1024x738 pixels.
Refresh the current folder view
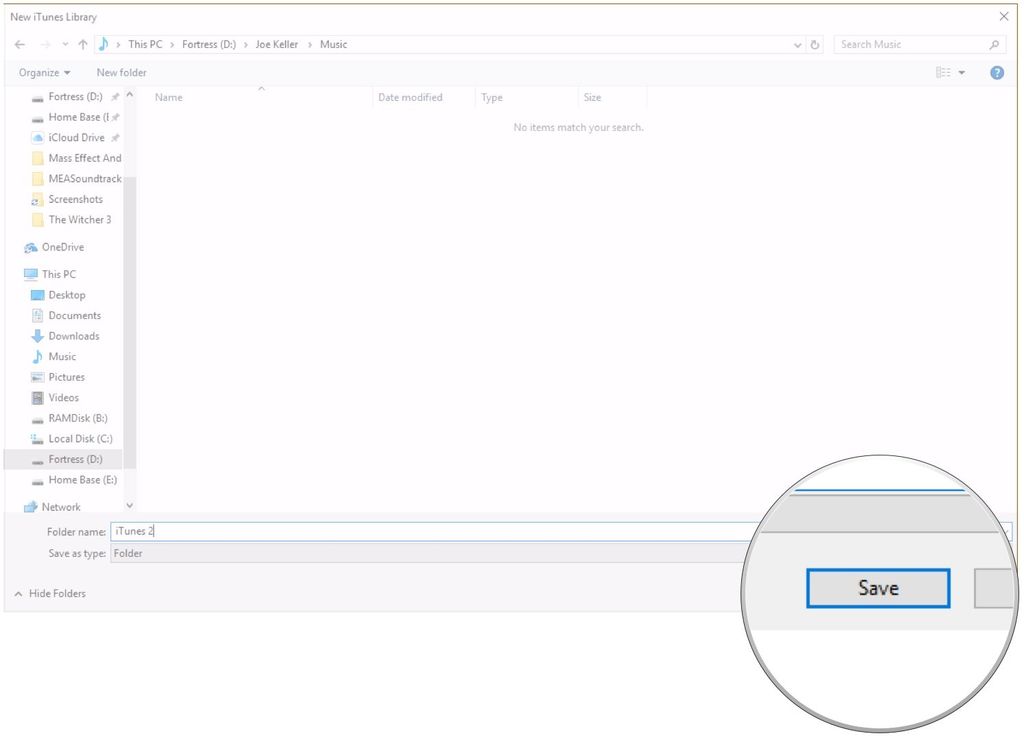[815, 44]
